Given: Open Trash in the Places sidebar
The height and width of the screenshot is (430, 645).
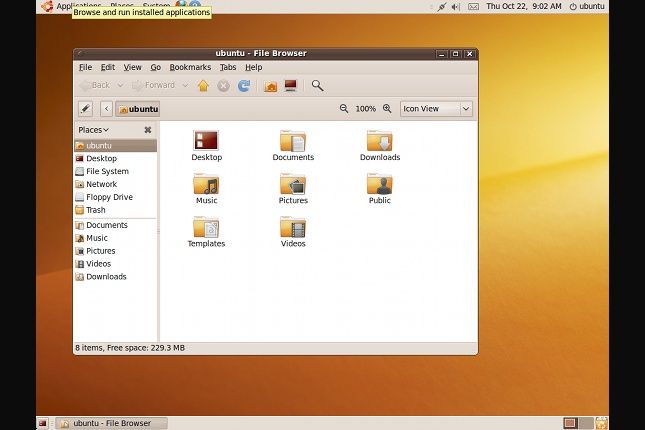Looking at the screenshot, I should tap(116, 210).
